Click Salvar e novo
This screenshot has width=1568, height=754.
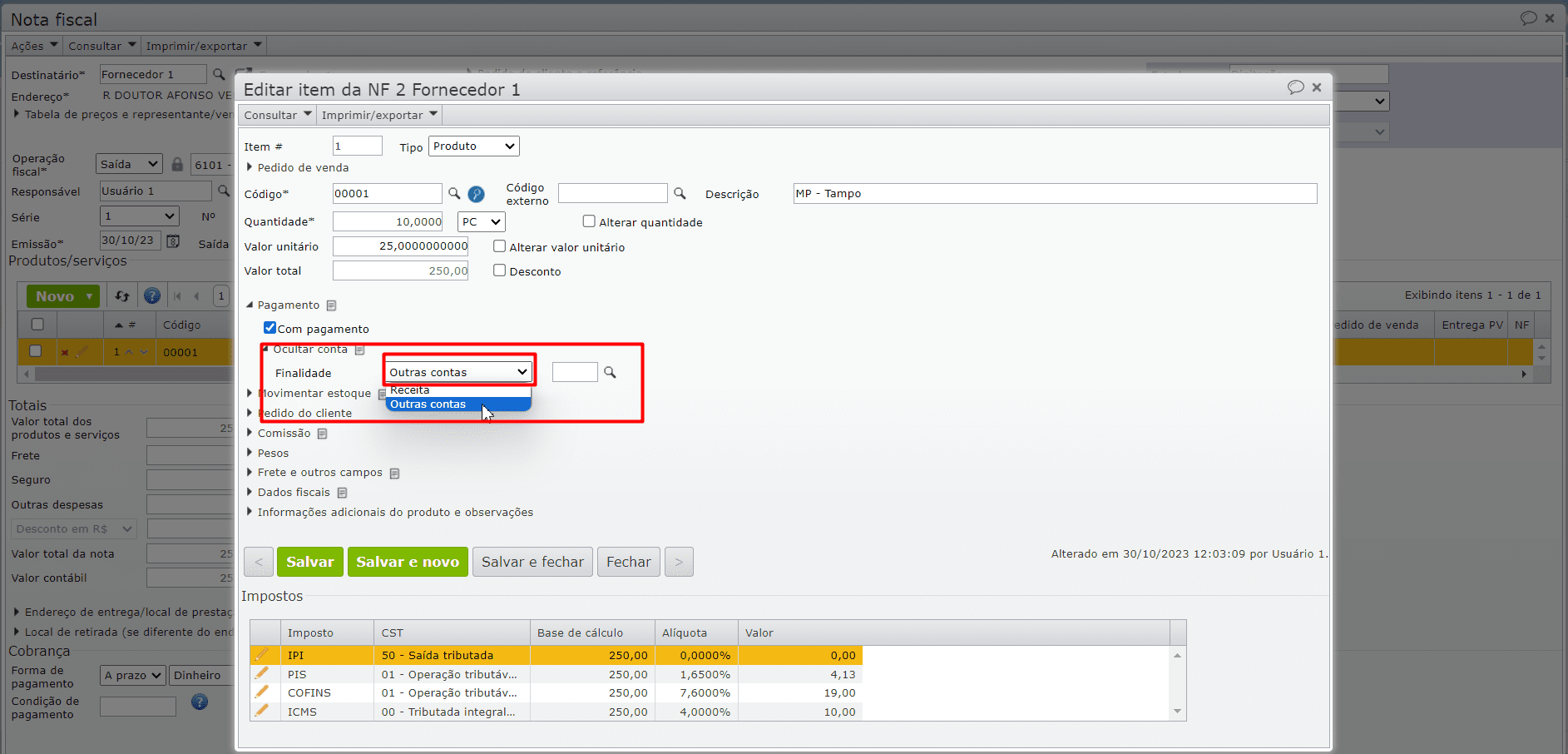(x=408, y=562)
